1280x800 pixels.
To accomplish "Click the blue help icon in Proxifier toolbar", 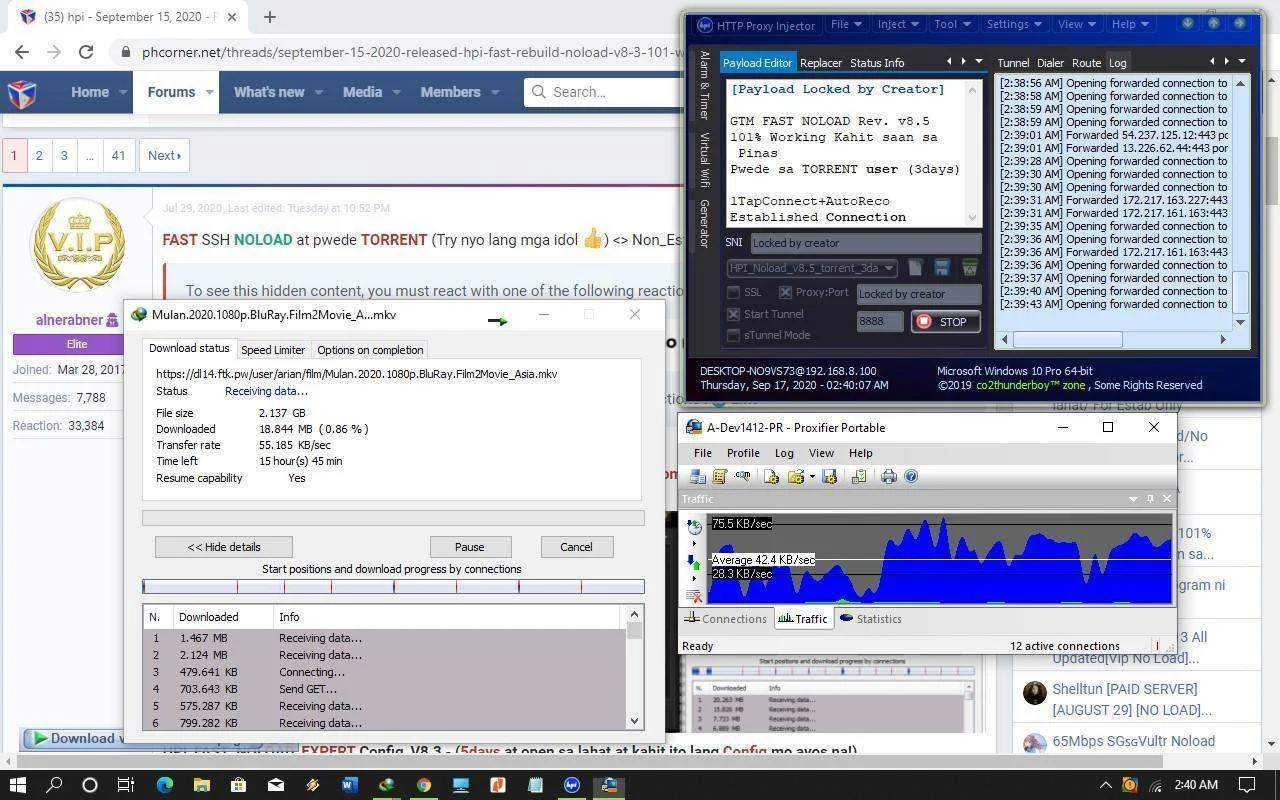I will pyautogui.click(x=911, y=477).
